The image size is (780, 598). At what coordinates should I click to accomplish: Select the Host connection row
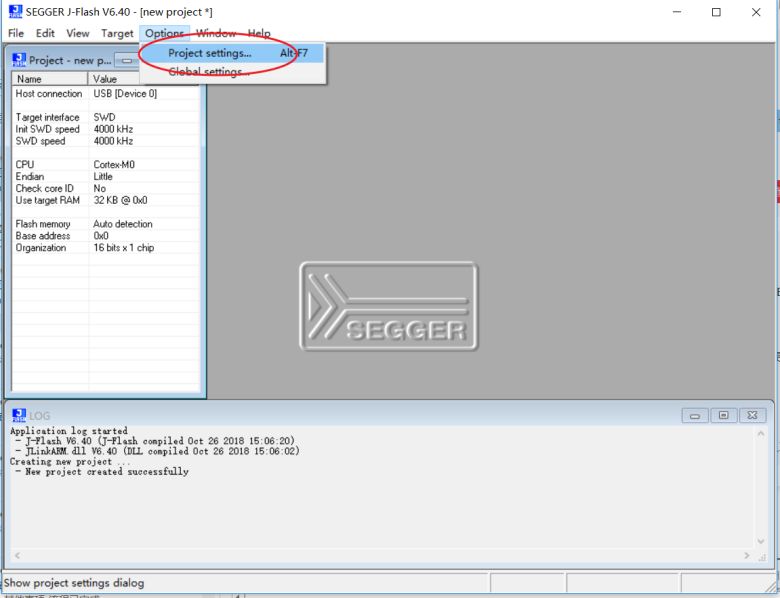tap(105, 94)
